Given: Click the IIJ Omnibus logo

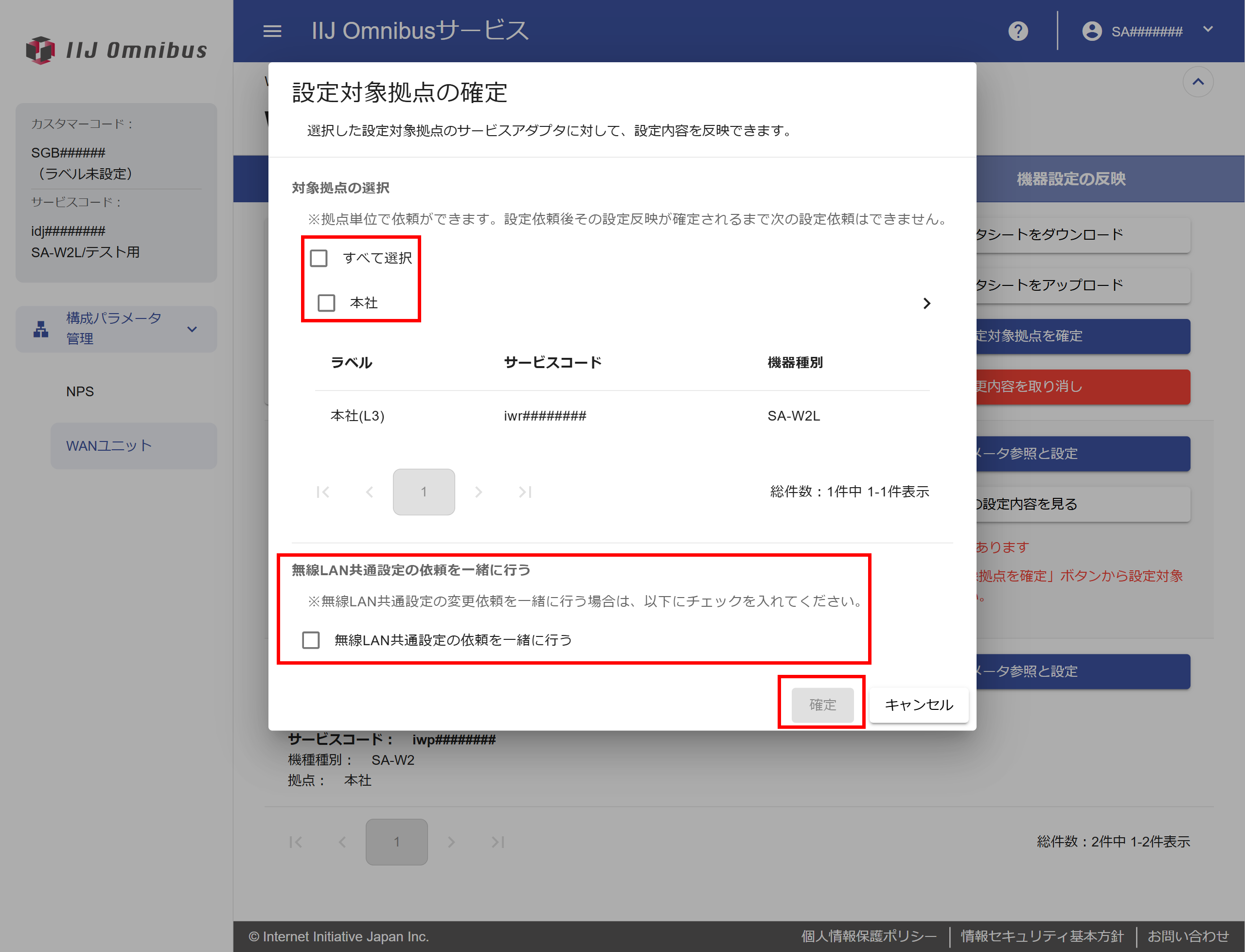Looking at the screenshot, I should tap(117, 51).
